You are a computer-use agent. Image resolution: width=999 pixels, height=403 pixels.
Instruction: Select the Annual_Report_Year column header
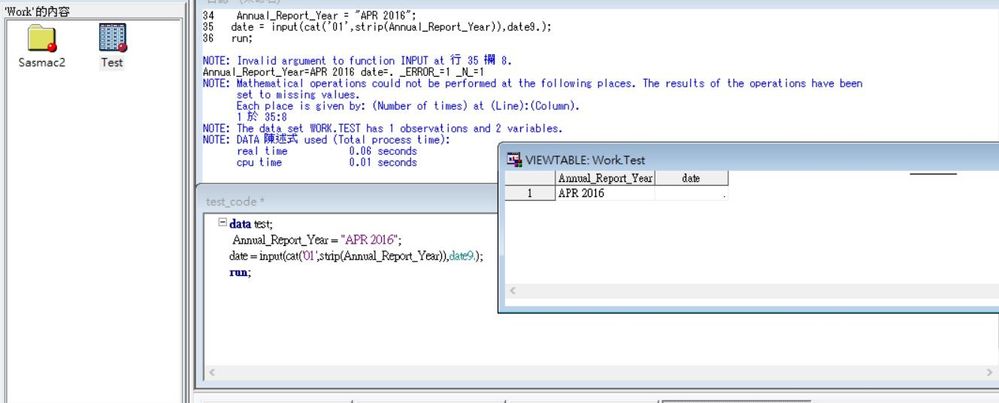tap(605, 179)
